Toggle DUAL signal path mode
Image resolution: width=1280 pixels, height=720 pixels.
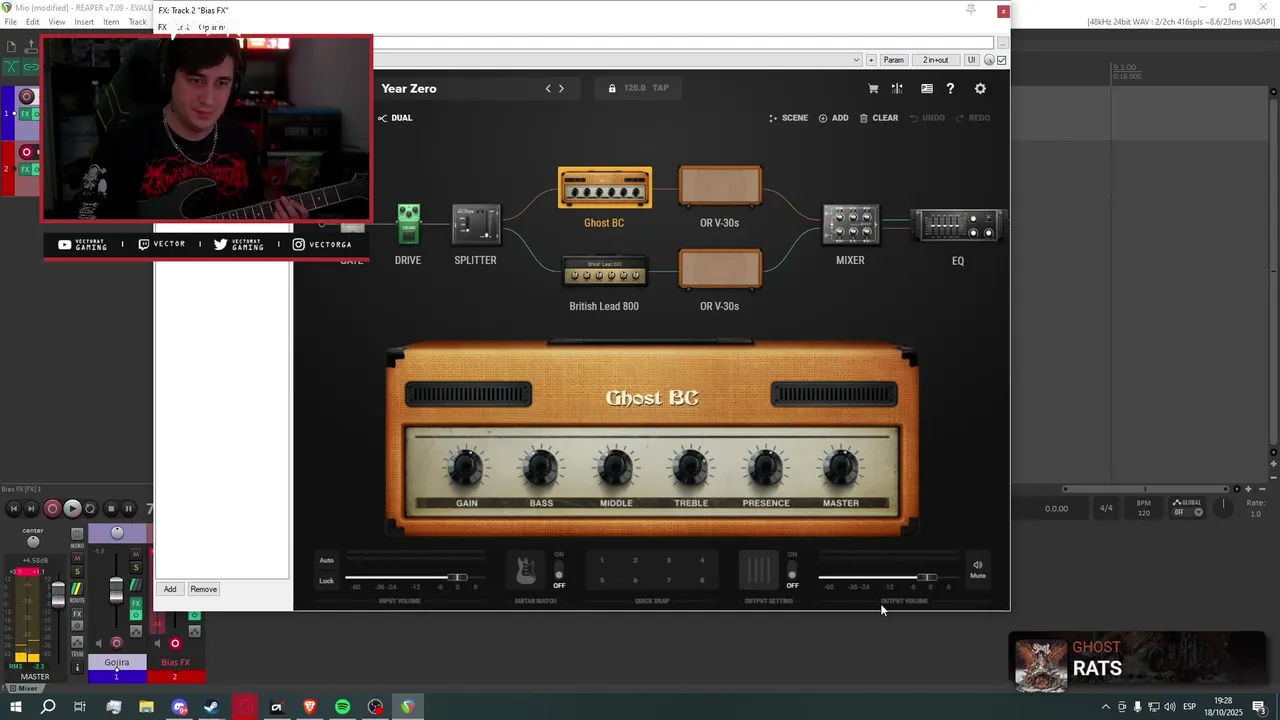(395, 118)
